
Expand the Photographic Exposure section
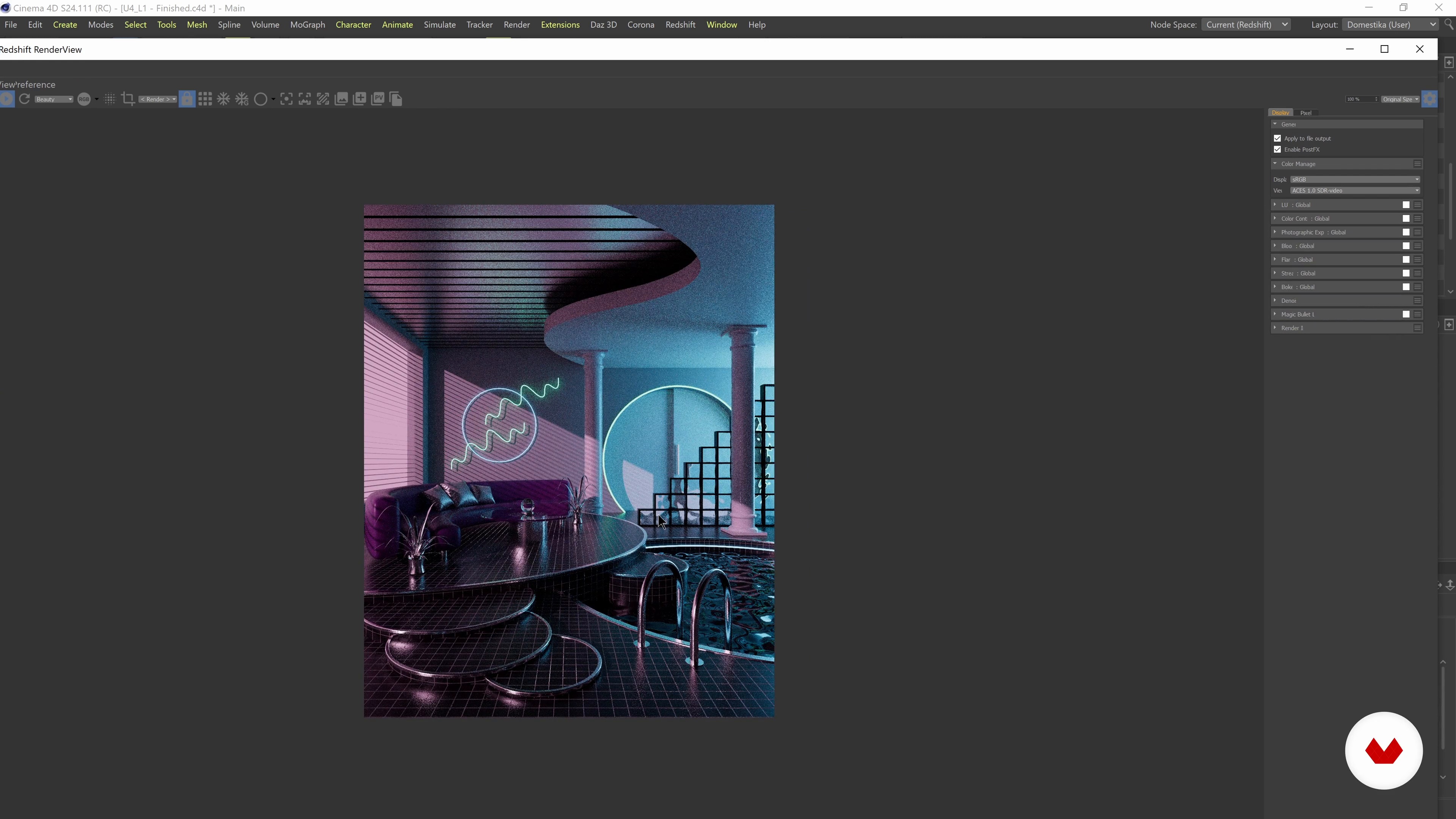coord(1275,232)
